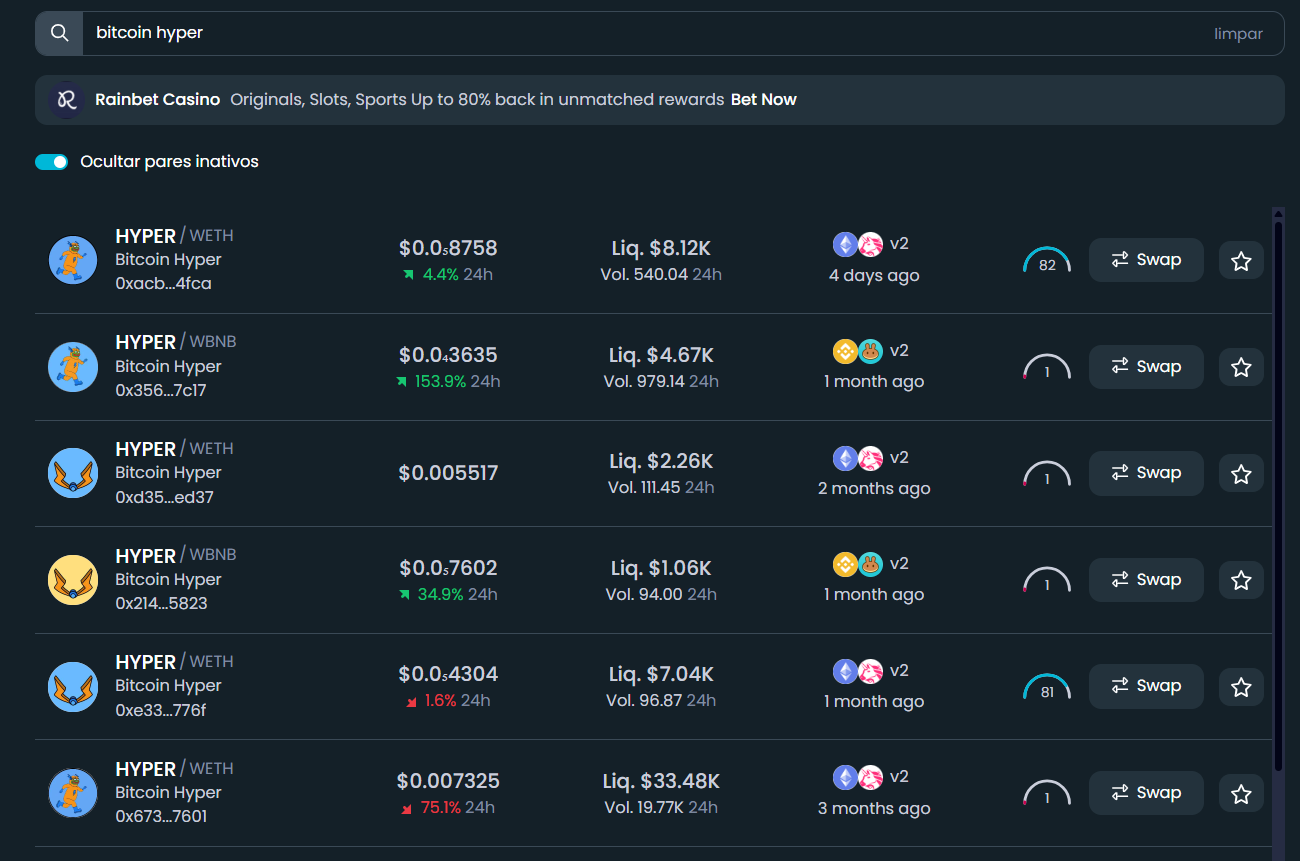Open the Uniswap exchange icon in the first row
Viewport: 1300px width, 861px height.
870,243
